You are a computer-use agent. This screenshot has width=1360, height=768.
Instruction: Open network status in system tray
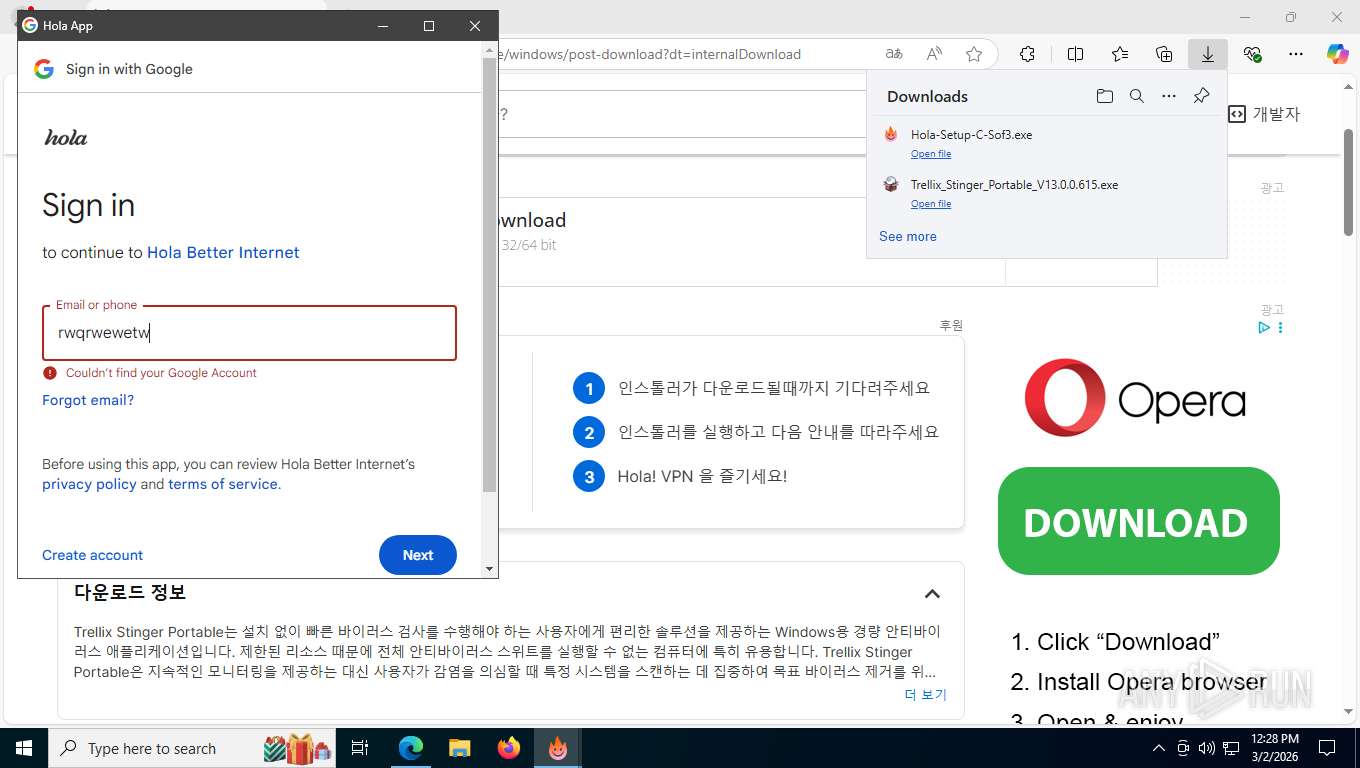point(1232,748)
